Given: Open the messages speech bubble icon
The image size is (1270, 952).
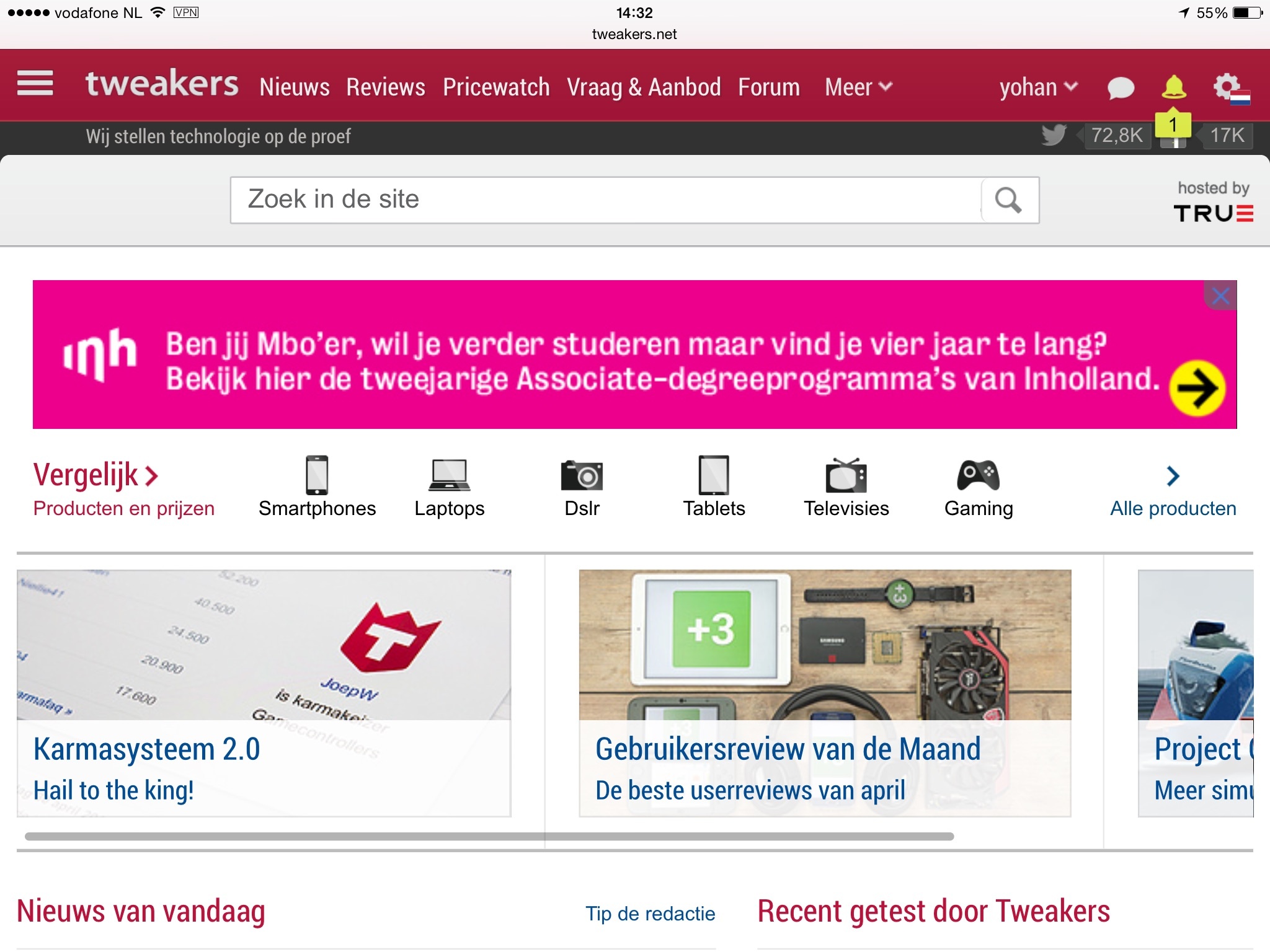Looking at the screenshot, I should [1121, 88].
